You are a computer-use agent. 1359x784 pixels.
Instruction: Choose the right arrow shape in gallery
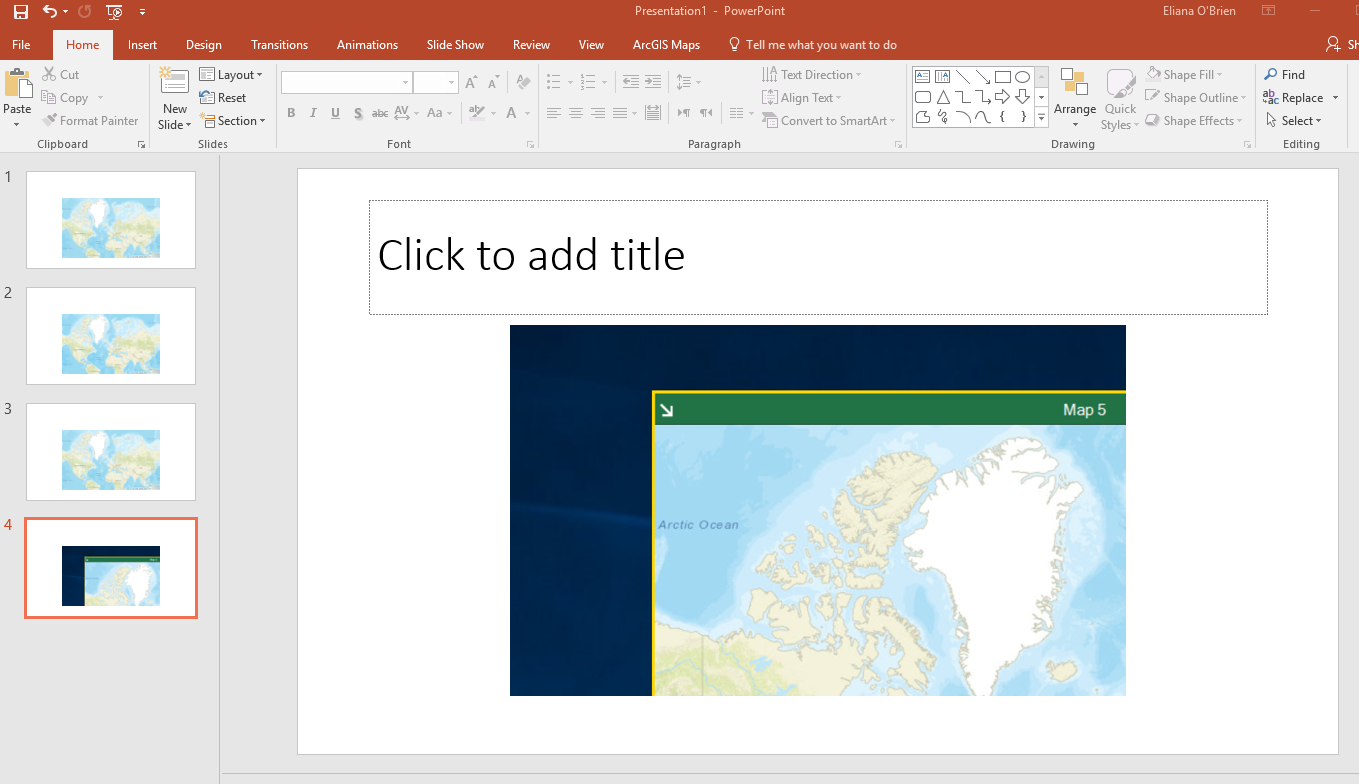click(1002, 97)
